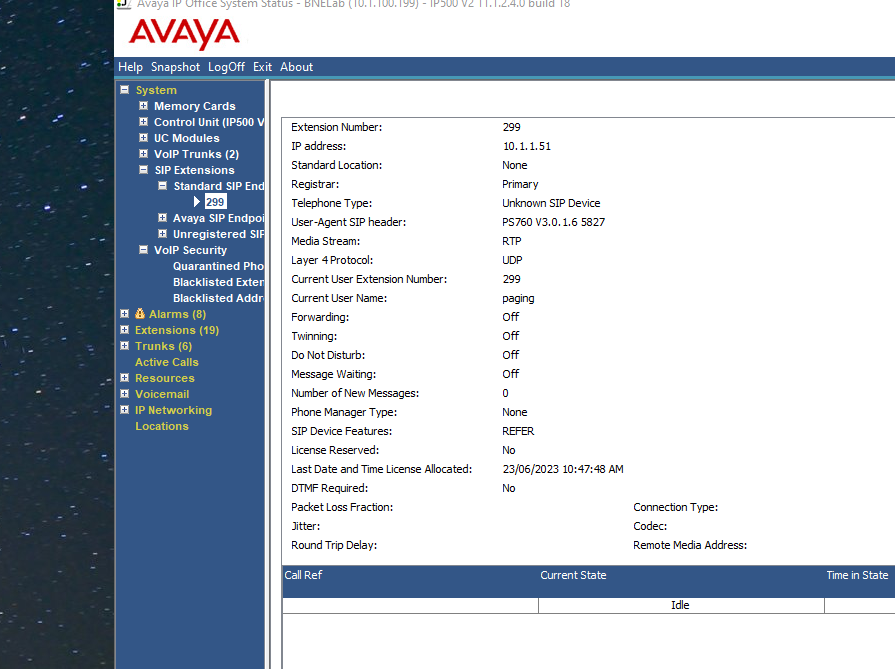Collapse the System tree node

124,90
